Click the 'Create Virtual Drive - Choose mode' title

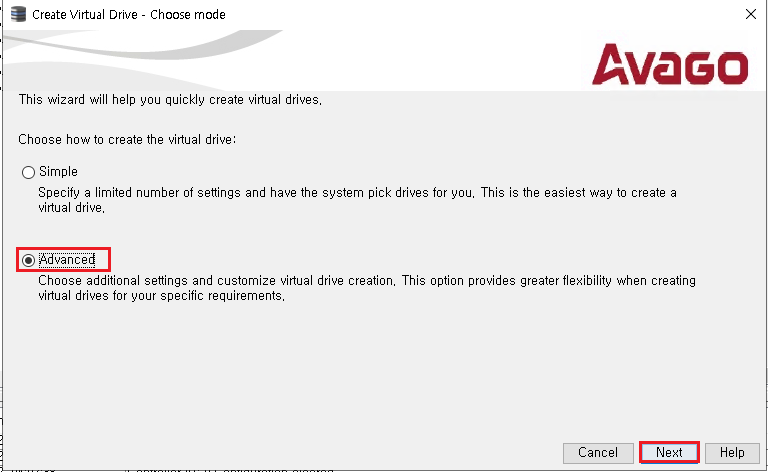coord(129,15)
